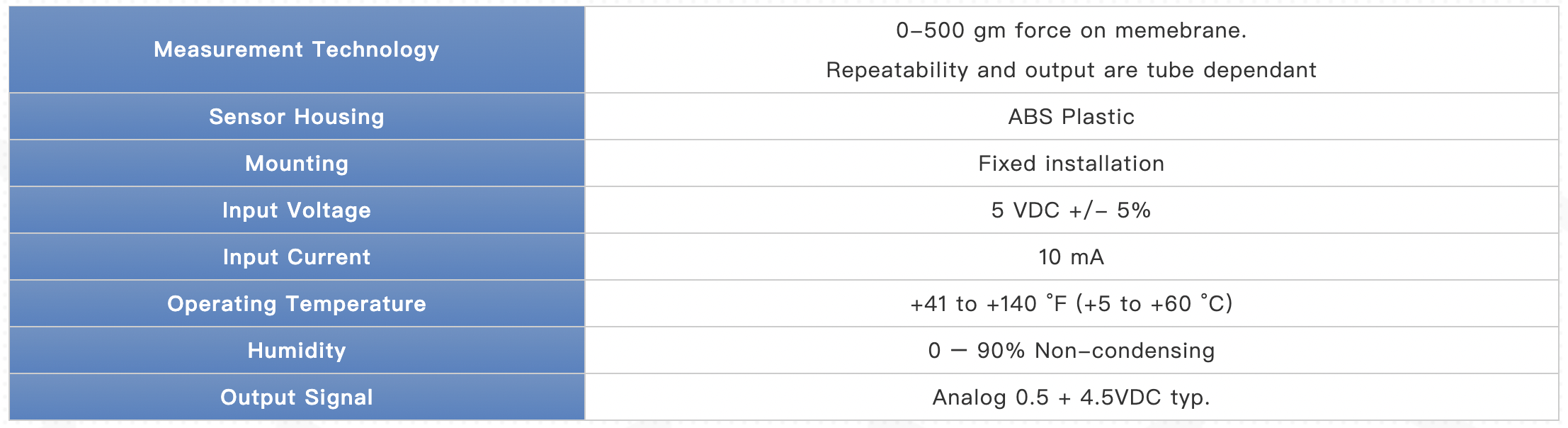This screenshot has width=1568, height=428.
Task: Select the Output Signal label cell
Action: [x=296, y=398]
